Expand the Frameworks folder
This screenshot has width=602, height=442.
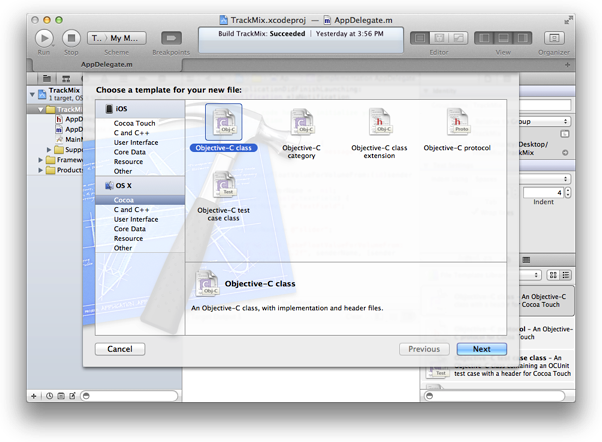click(x=40, y=160)
